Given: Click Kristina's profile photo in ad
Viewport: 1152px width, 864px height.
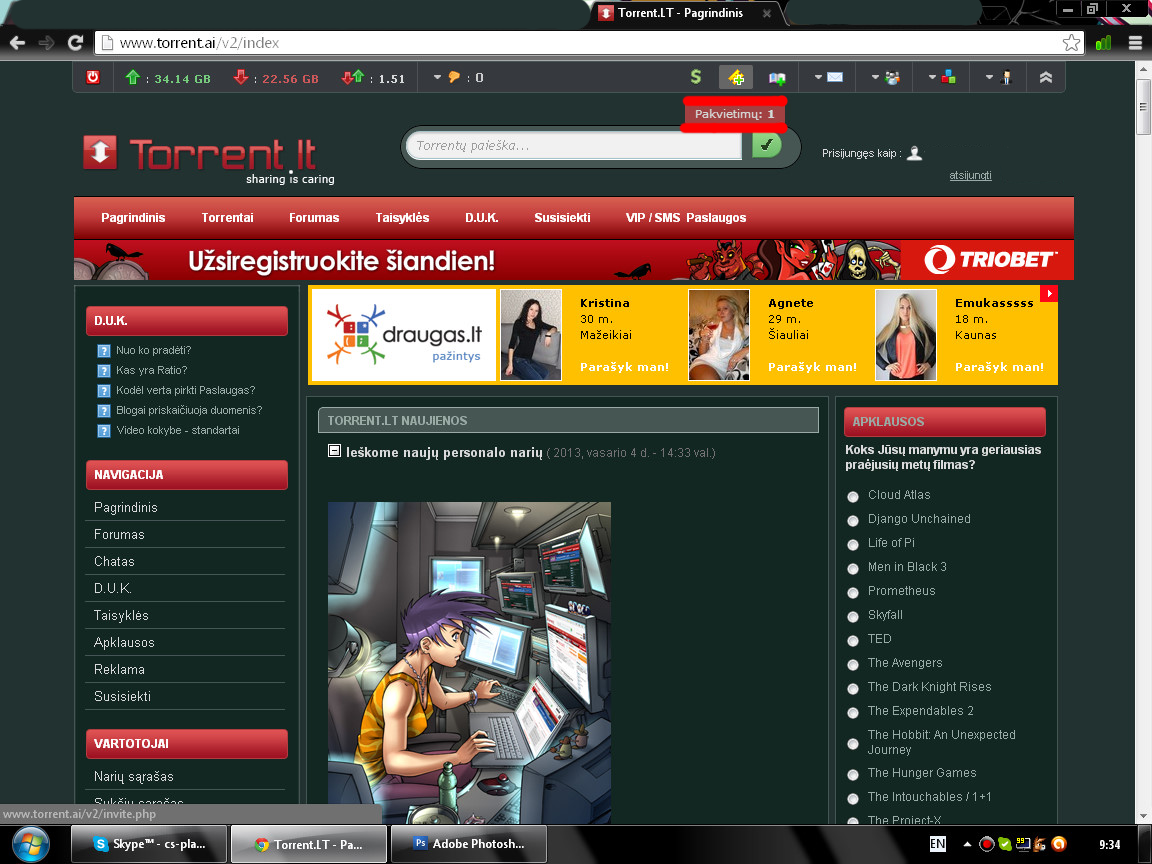Looking at the screenshot, I should [530, 335].
